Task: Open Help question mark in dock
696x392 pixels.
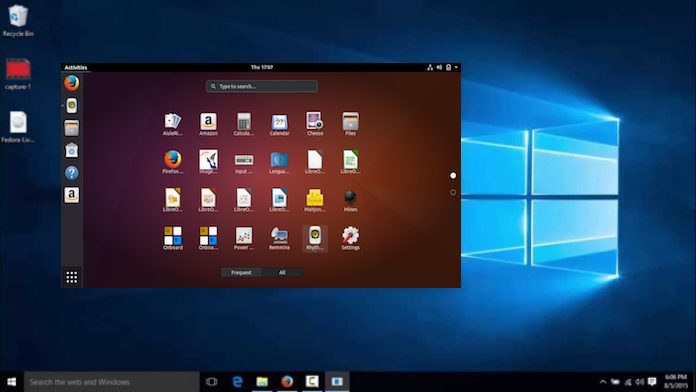Action: tap(71, 173)
